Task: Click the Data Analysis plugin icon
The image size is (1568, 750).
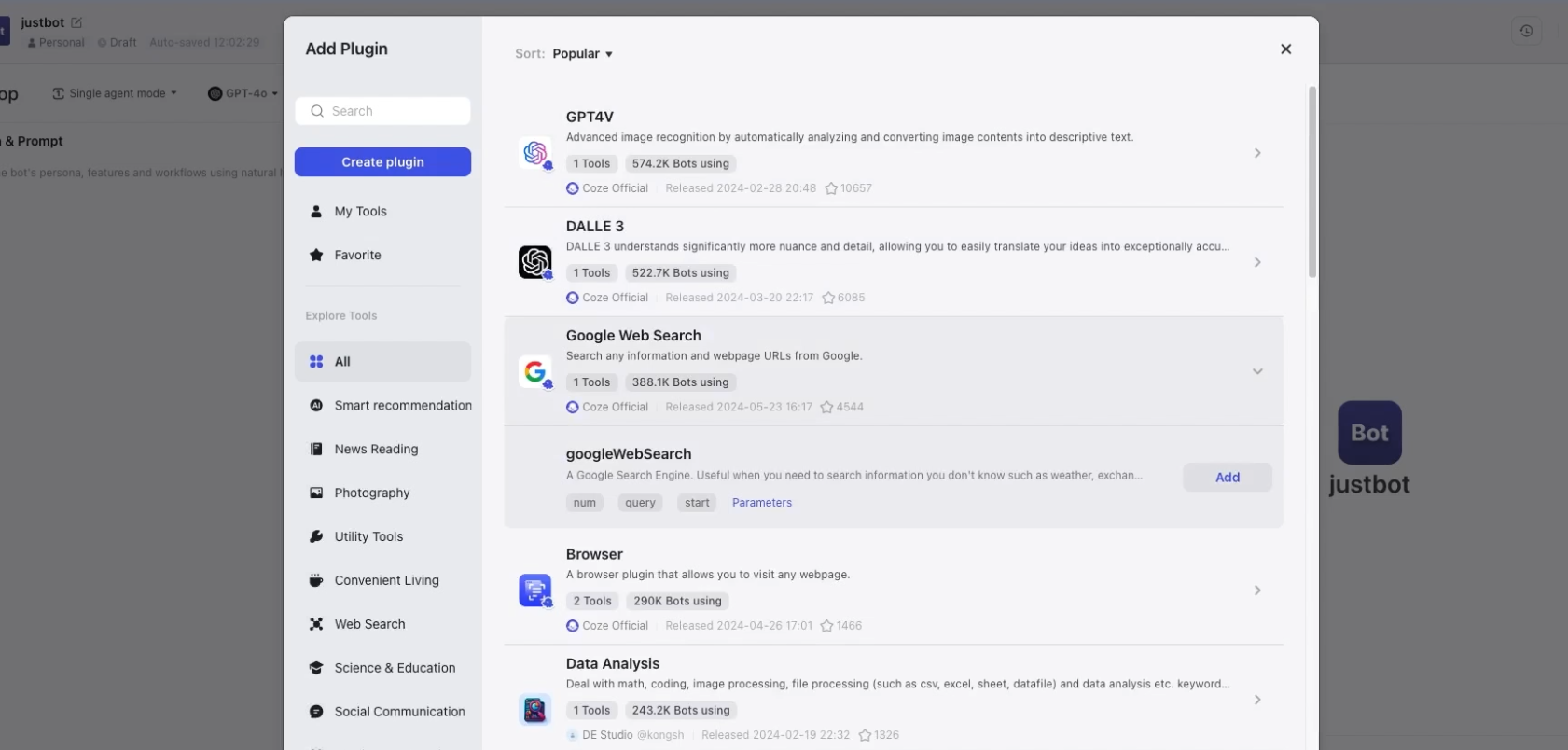Action: pos(534,710)
